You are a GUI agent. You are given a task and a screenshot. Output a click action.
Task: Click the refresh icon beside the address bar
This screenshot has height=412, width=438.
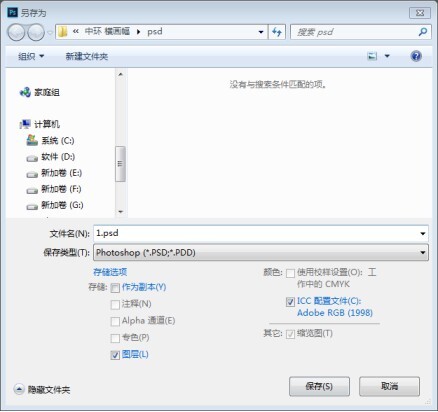coord(277,32)
